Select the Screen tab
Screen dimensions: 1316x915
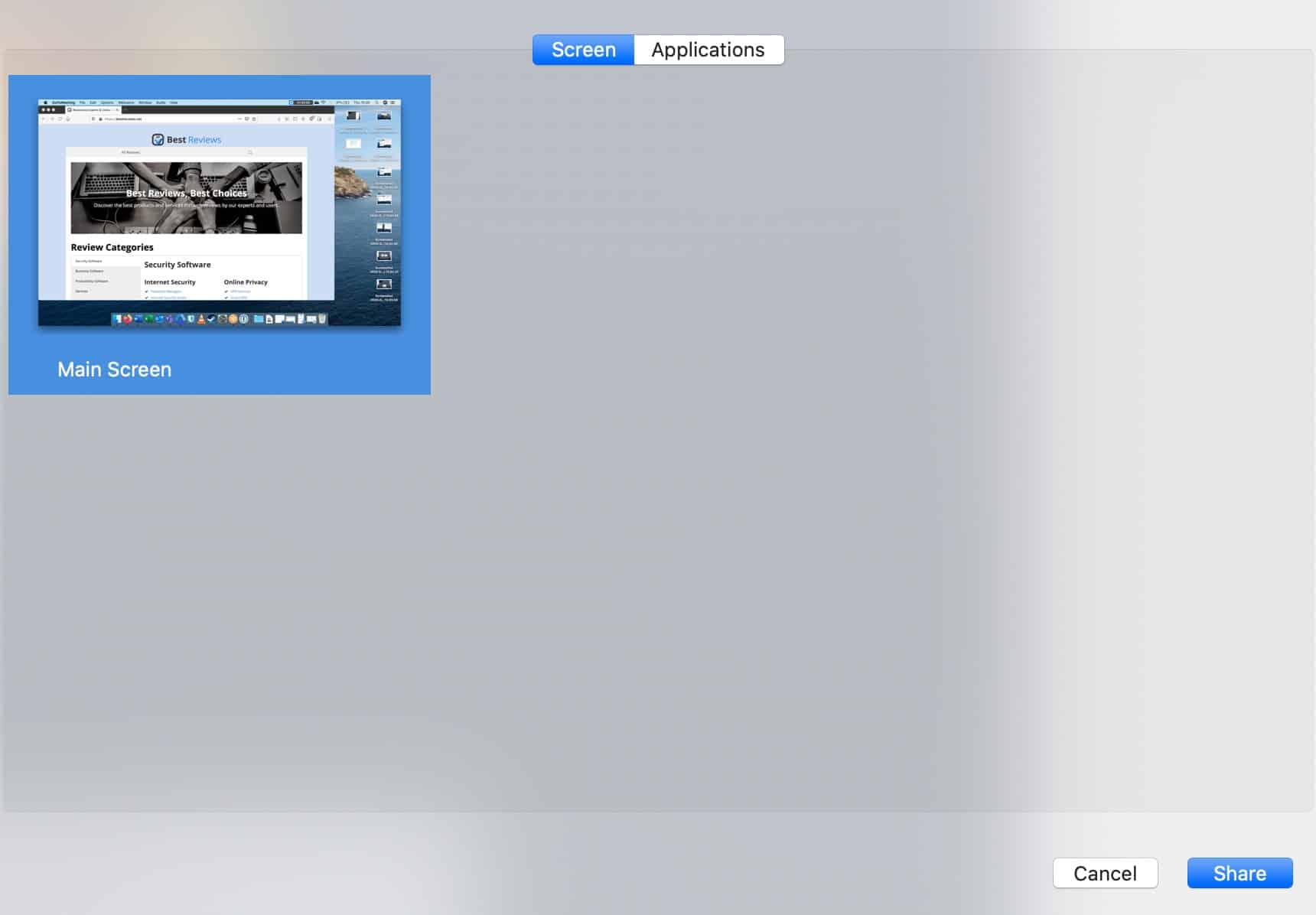point(584,49)
